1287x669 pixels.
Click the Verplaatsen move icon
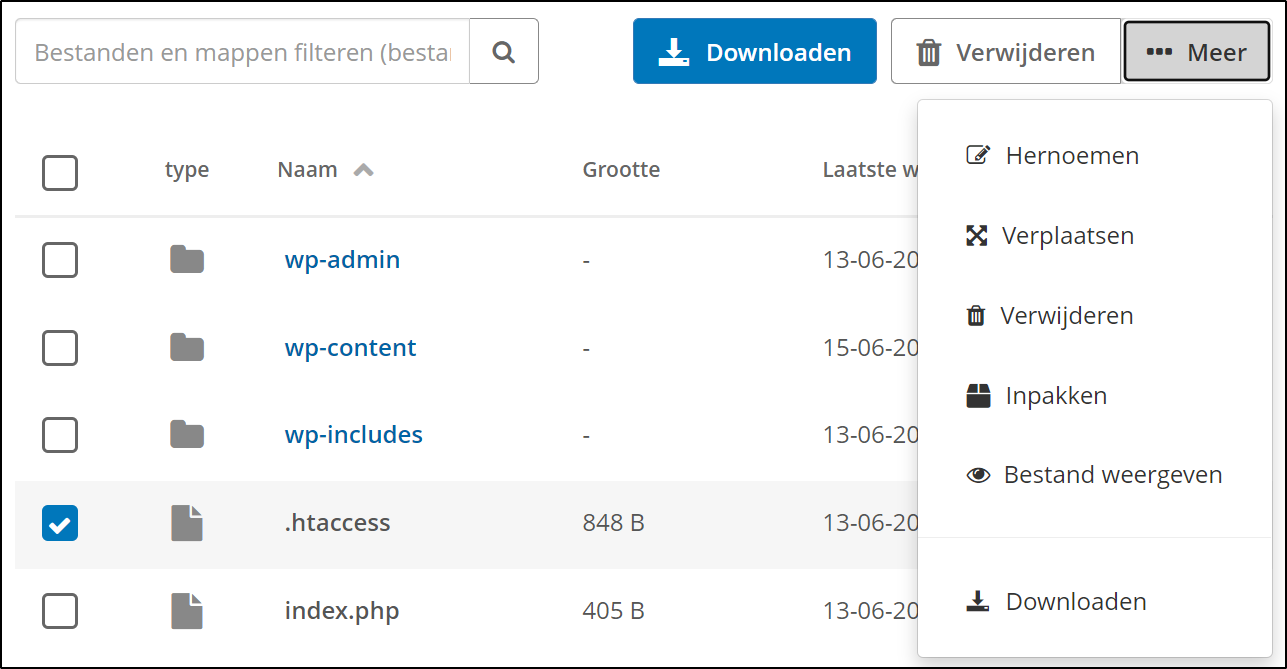[x=977, y=235]
